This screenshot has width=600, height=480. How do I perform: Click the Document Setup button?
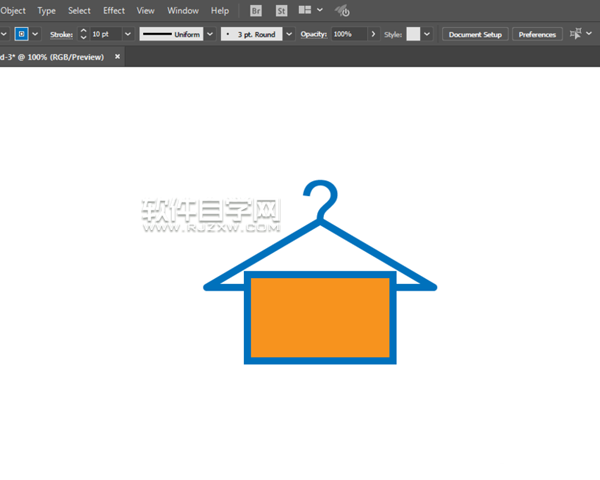pyautogui.click(x=475, y=34)
